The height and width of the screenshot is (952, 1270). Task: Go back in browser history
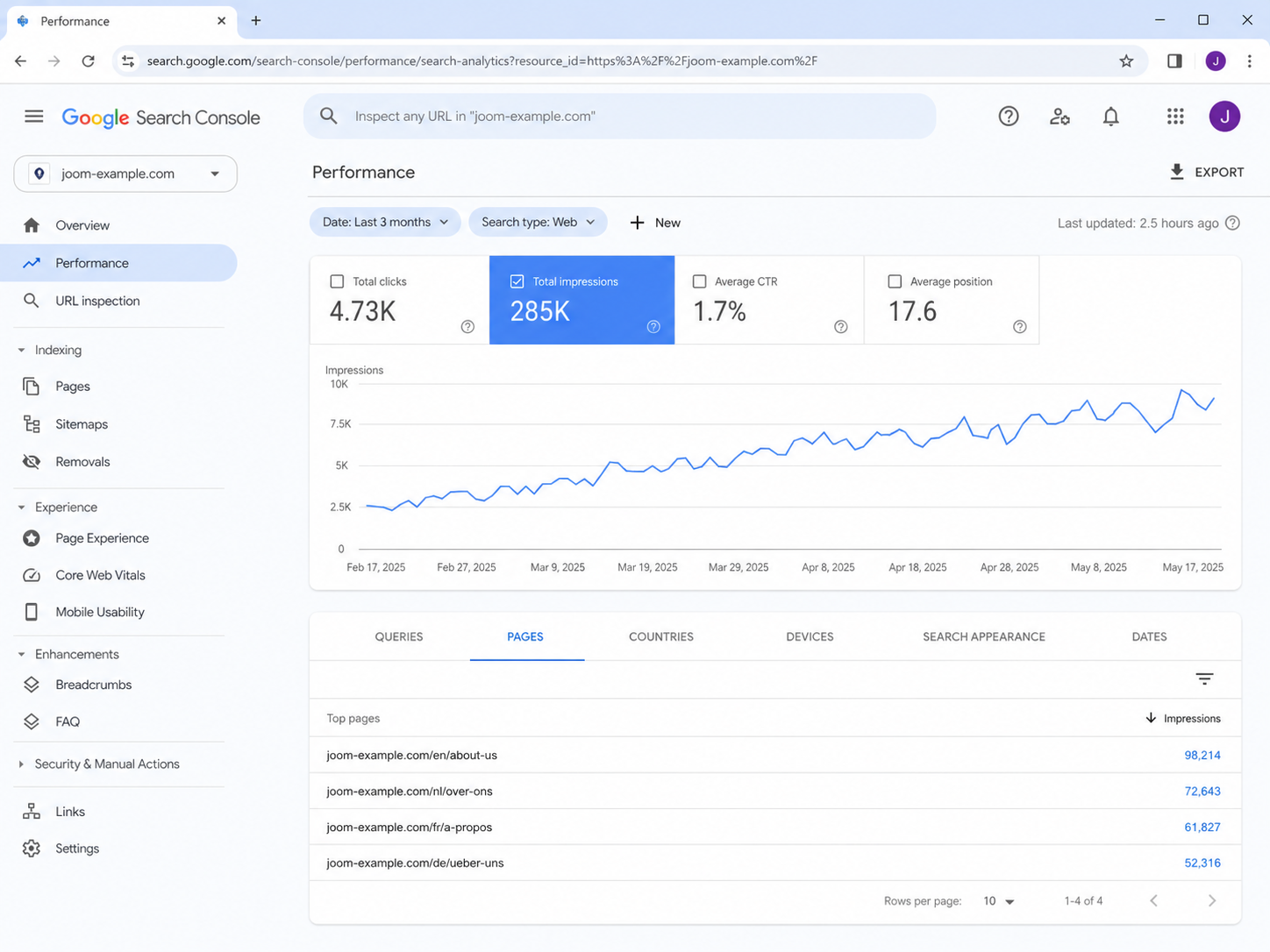point(21,61)
